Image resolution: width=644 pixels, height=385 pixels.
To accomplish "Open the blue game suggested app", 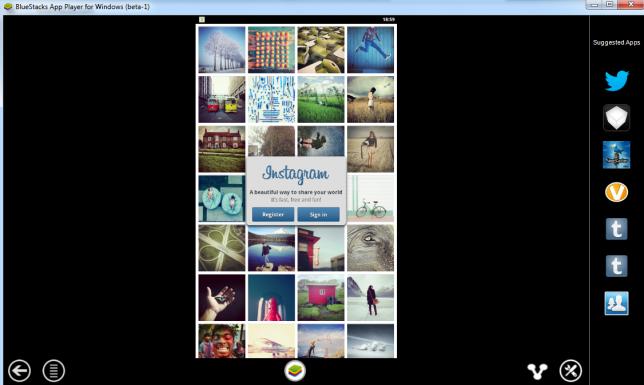I will [x=616, y=155].
